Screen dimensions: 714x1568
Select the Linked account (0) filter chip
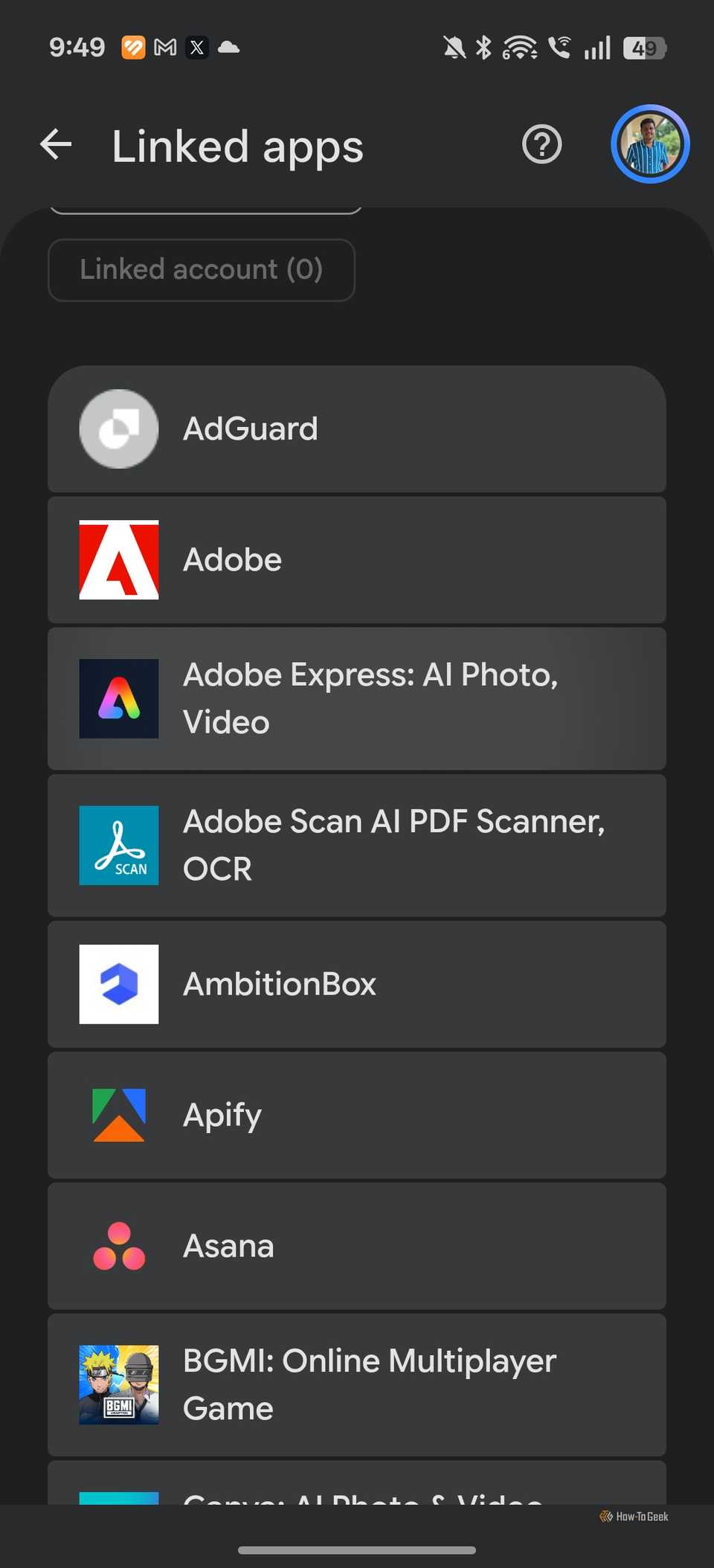point(202,270)
